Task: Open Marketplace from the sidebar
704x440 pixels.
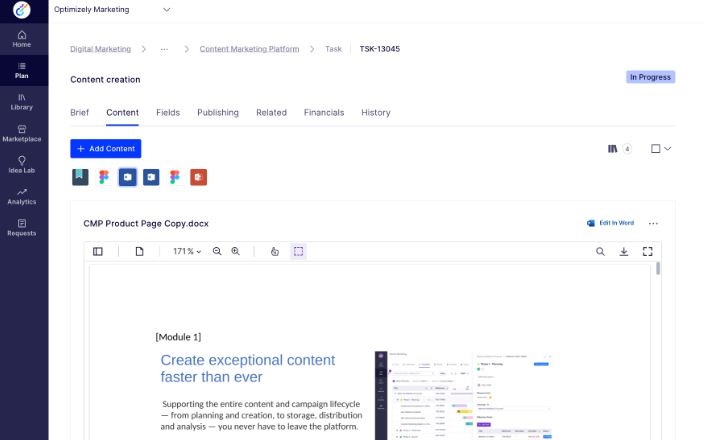Action: [x=22, y=133]
